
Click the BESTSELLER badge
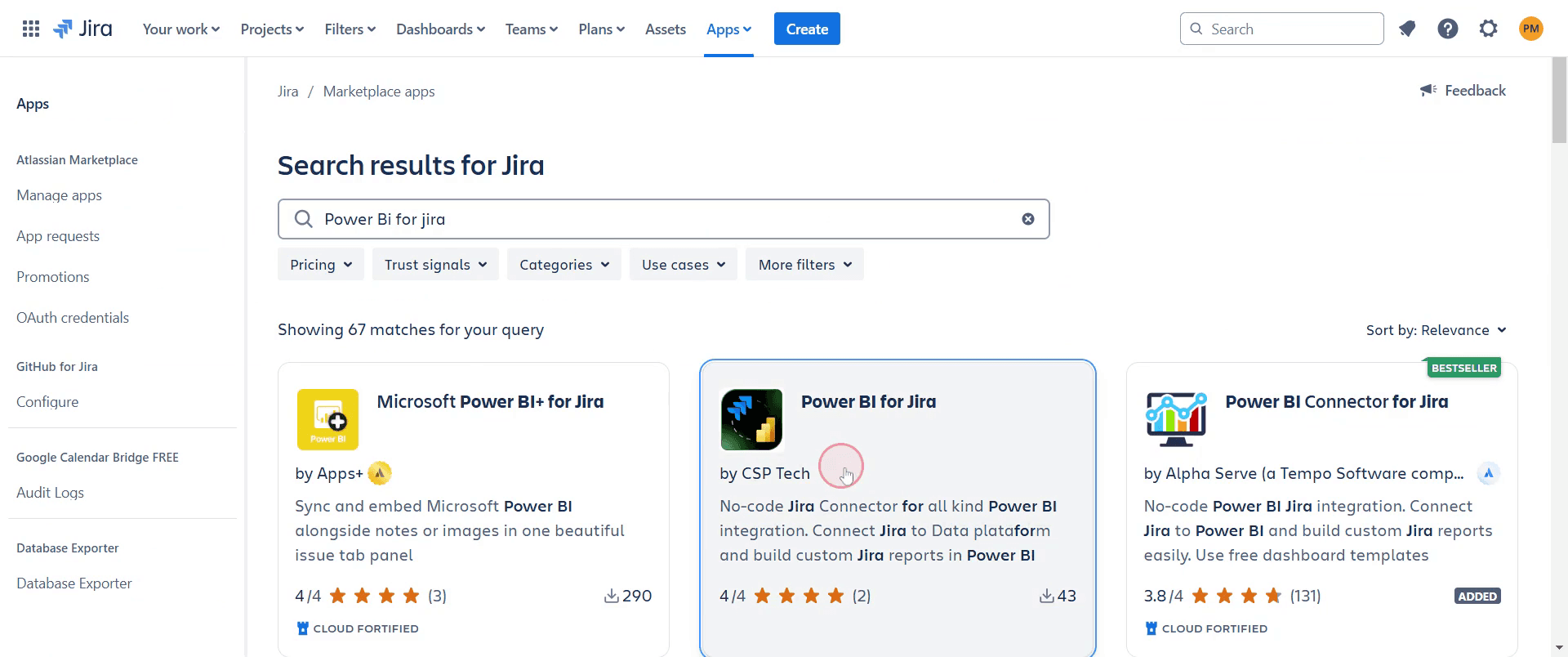(1464, 368)
